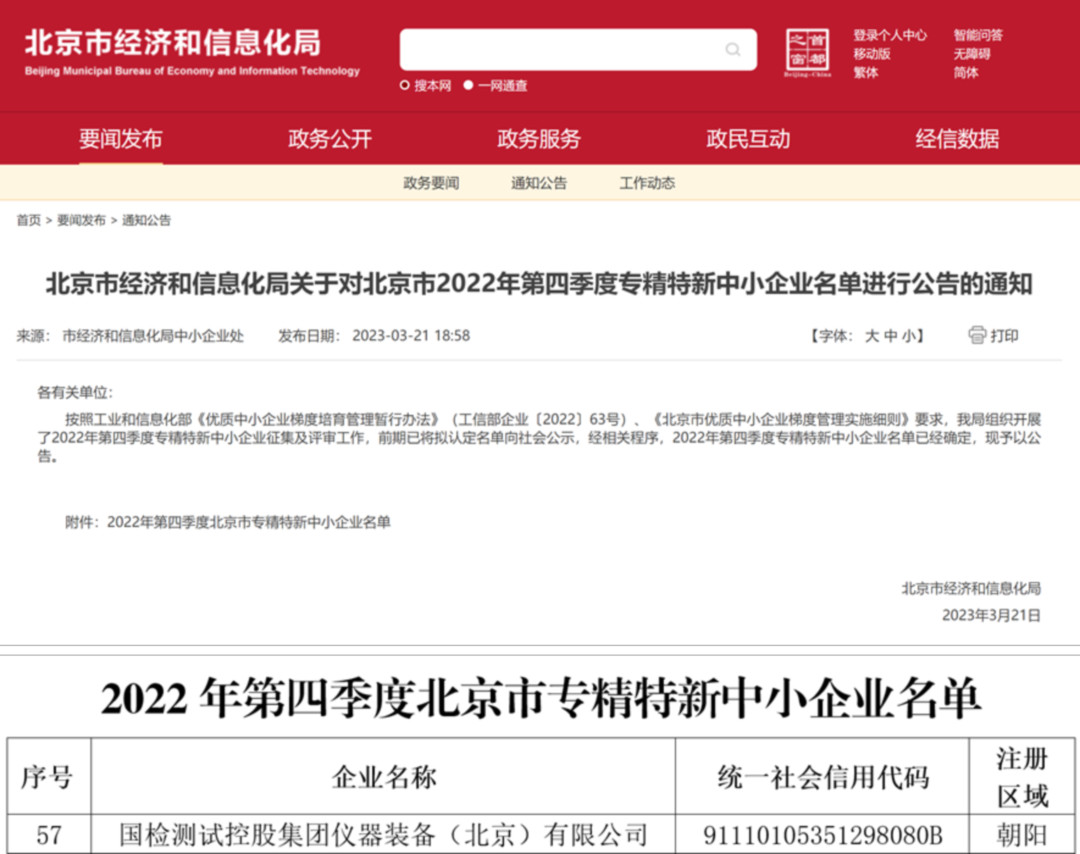Click the Beijing capital window logo icon
The width and height of the screenshot is (1080, 854).
pyautogui.click(x=807, y=52)
